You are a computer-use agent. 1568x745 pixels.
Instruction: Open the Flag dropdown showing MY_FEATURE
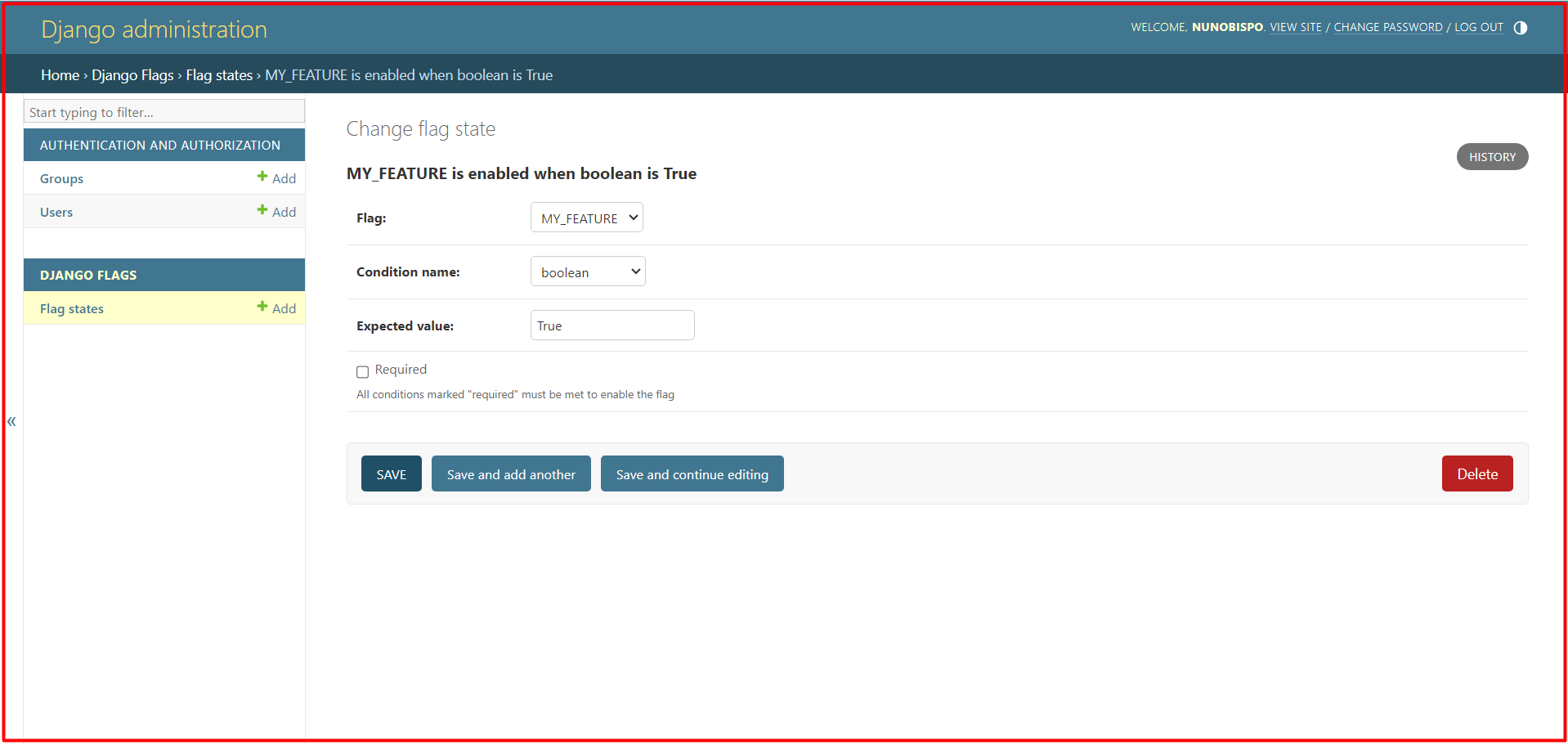click(x=586, y=217)
